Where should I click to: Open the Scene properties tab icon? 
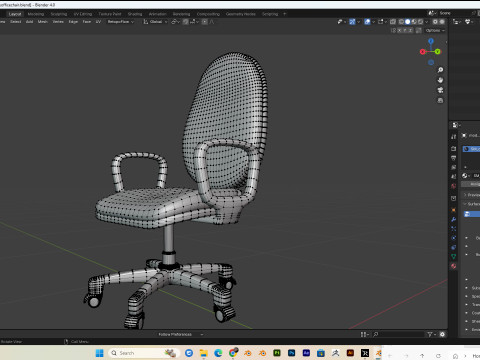click(453, 177)
